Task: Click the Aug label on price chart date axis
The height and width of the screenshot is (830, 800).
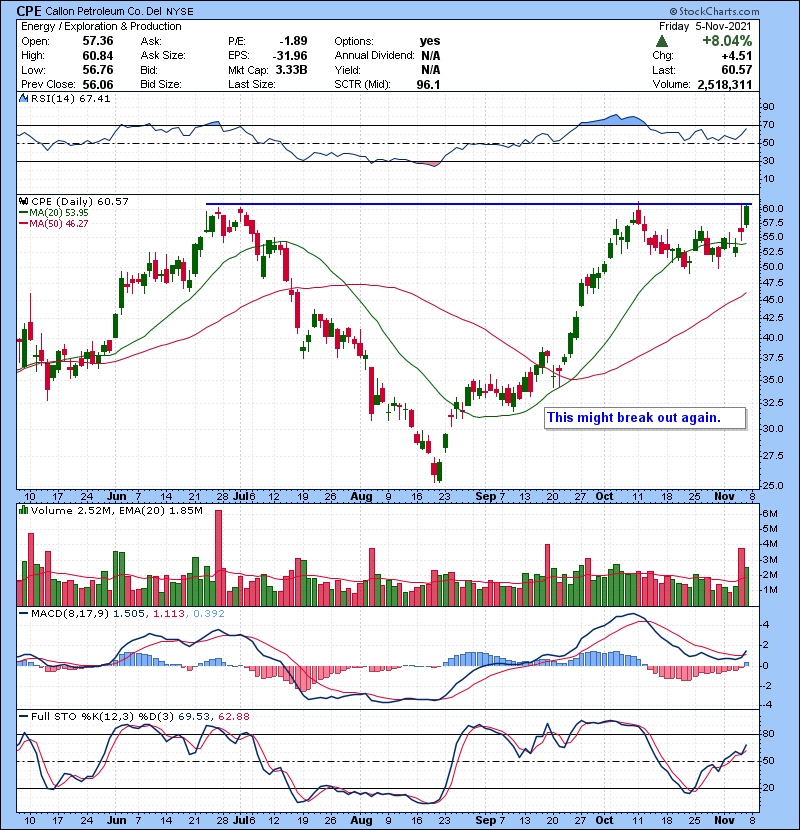Action: click(361, 497)
